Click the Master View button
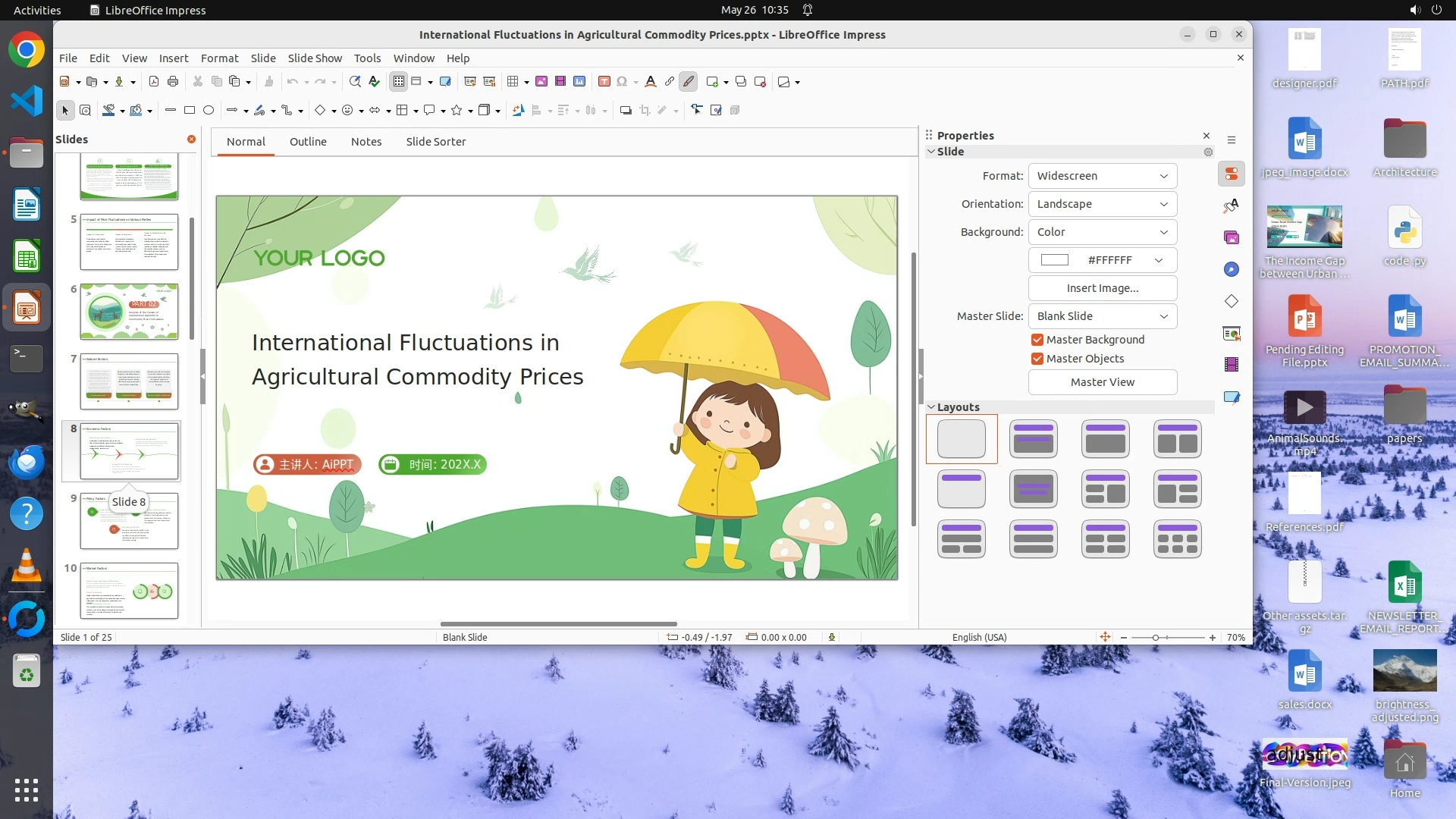Screen dimensions: 1456x819 tap(1102, 382)
